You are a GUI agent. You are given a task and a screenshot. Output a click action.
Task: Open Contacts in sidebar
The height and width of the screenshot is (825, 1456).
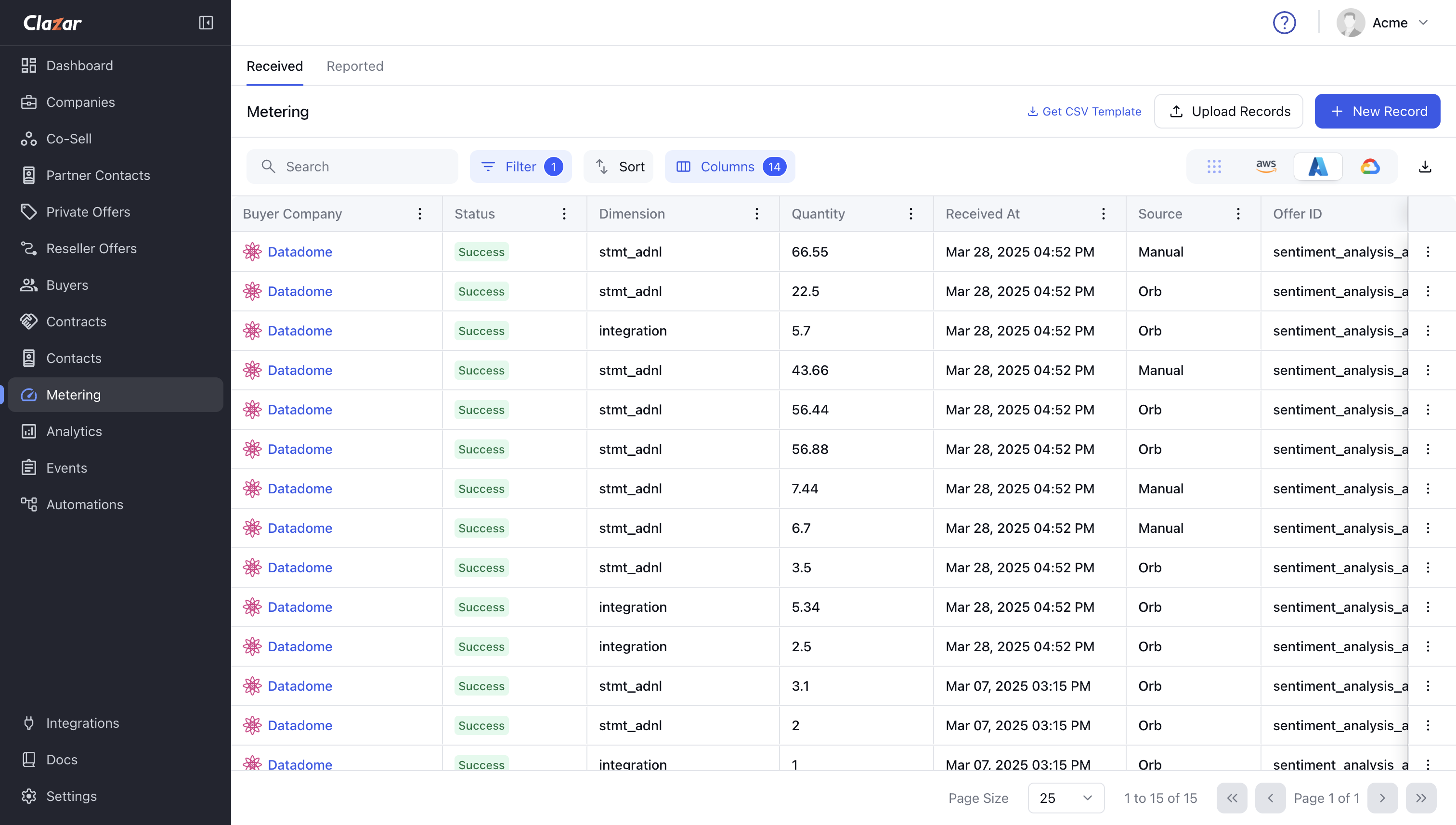[x=116, y=358]
